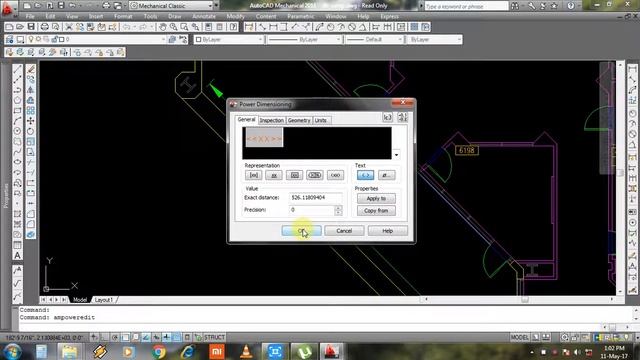Click OK in Power Dimensioning dialog
The width and height of the screenshot is (640, 360).
point(301,231)
